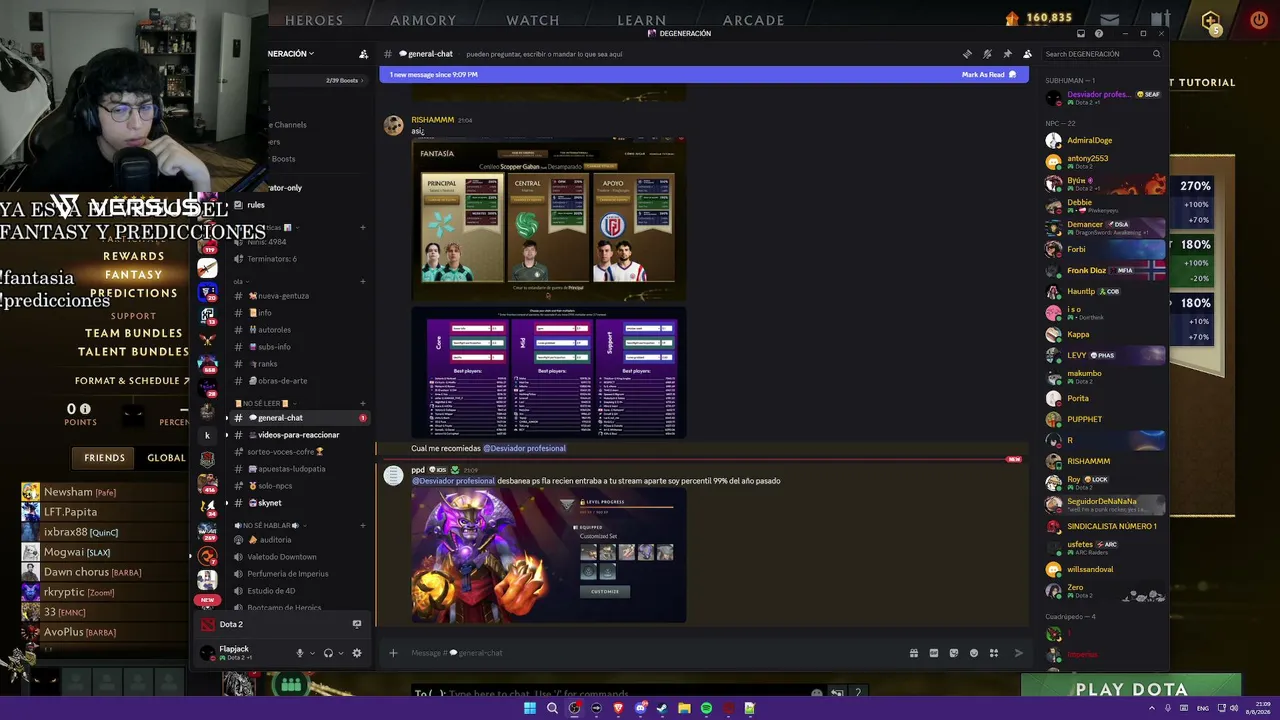Open videos-para-reaccionar channel

(x=298, y=435)
